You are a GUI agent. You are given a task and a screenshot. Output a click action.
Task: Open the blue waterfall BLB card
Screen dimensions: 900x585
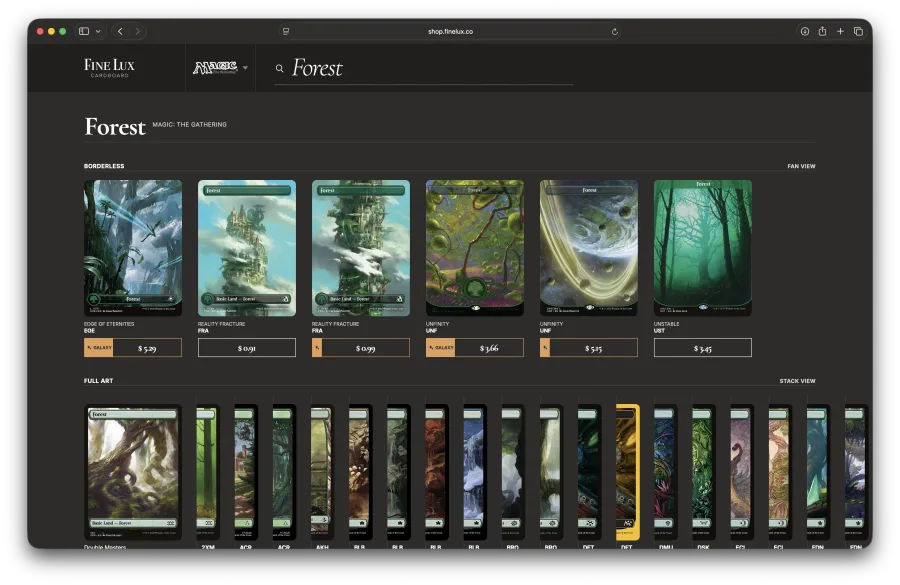pos(475,472)
